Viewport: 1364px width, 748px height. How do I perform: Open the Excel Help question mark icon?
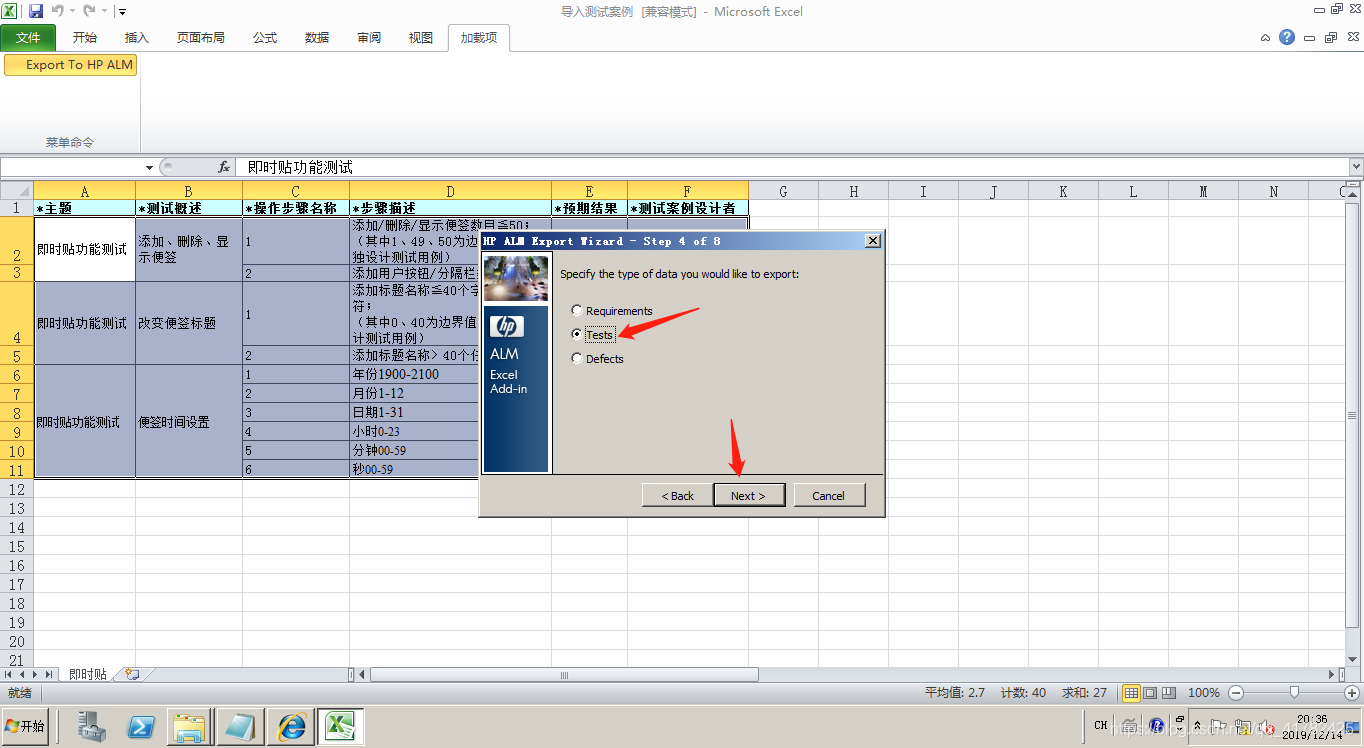pos(1287,37)
